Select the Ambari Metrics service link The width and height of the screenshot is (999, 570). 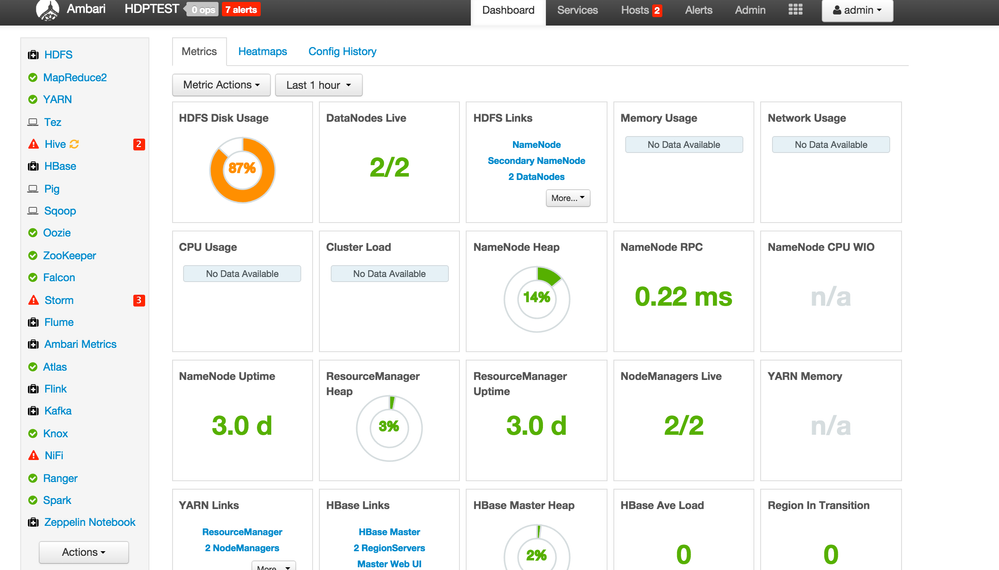(80, 345)
